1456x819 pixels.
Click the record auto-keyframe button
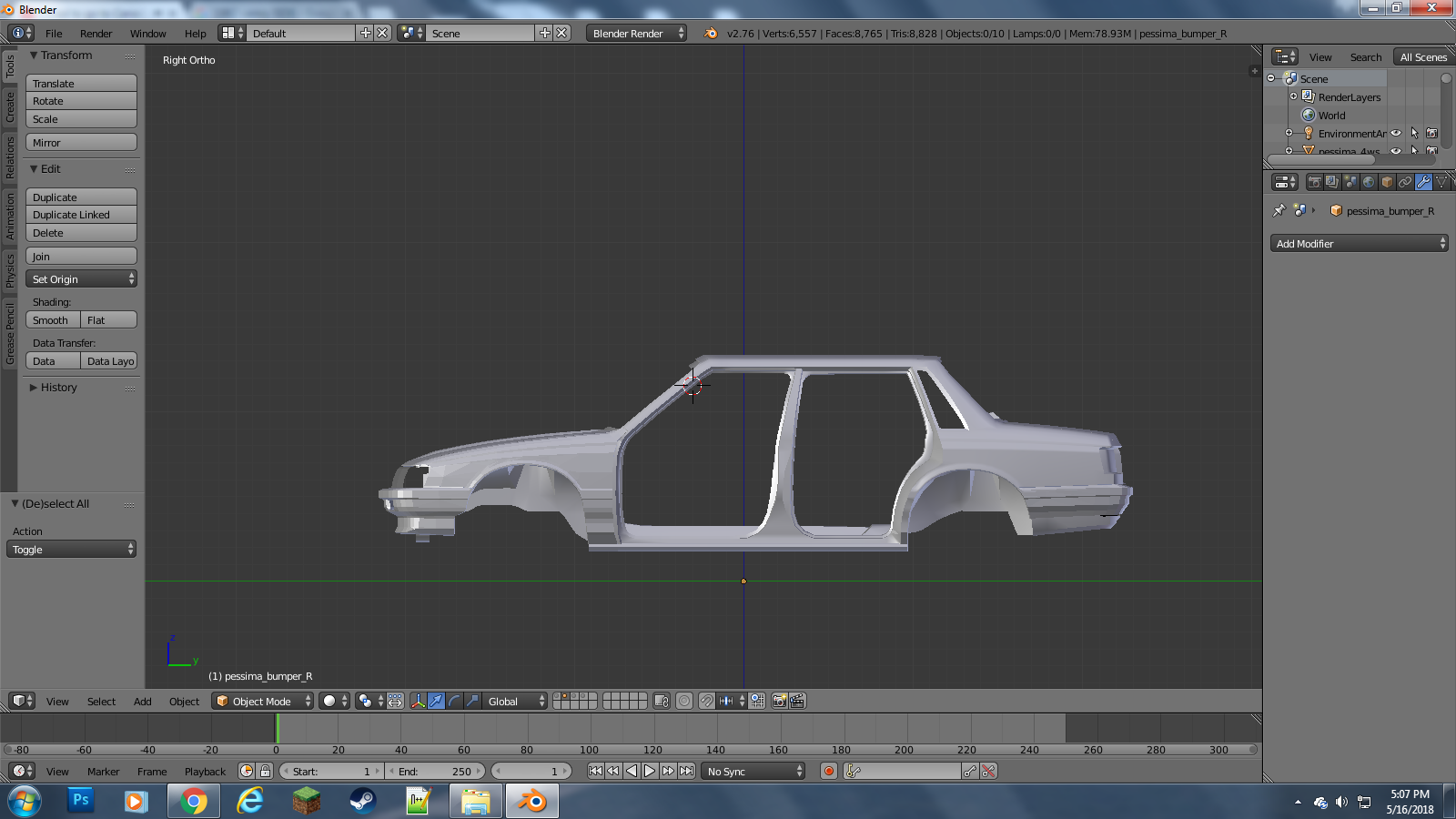pyautogui.click(x=828, y=771)
